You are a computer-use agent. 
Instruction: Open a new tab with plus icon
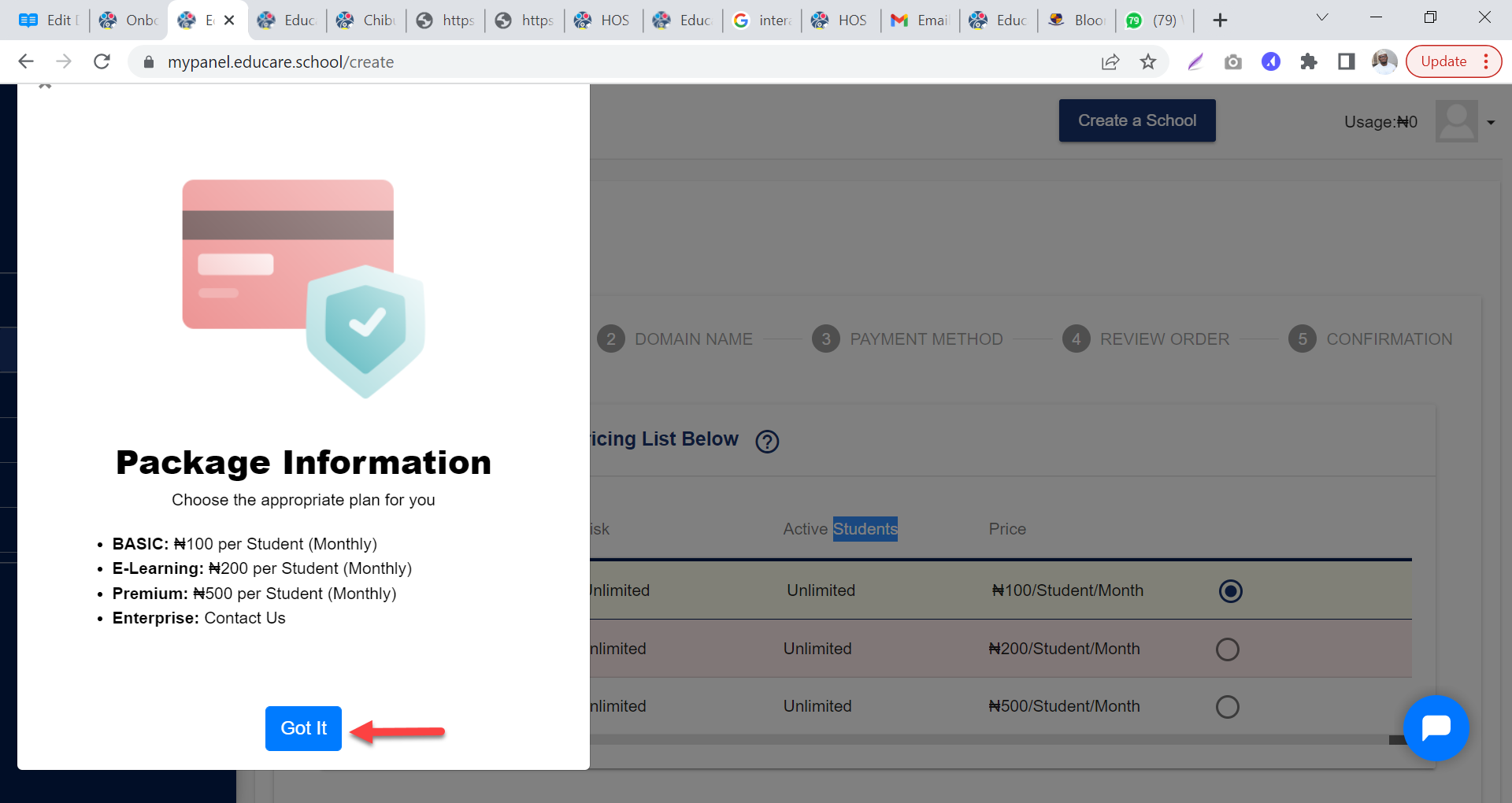1220,20
